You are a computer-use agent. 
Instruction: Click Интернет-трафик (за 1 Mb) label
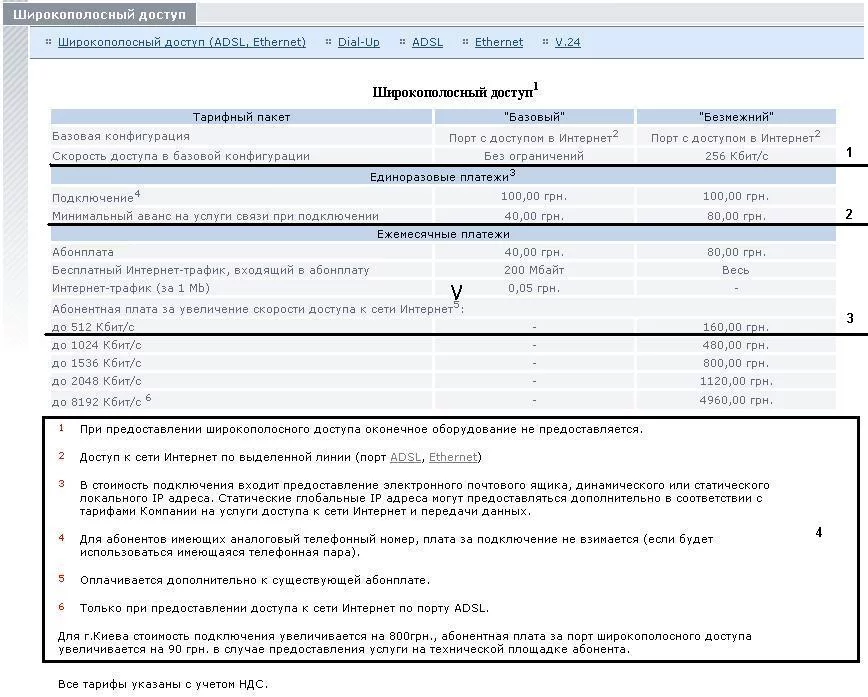point(131,288)
